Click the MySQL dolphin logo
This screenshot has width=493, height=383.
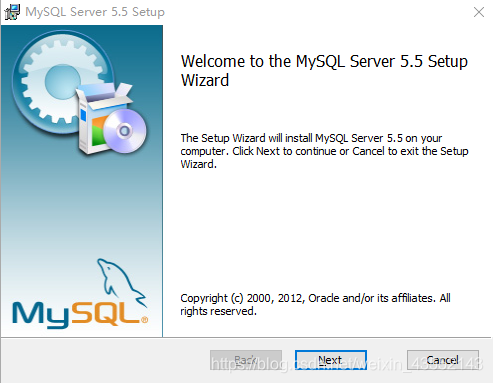pyautogui.click(x=80, y=293)
